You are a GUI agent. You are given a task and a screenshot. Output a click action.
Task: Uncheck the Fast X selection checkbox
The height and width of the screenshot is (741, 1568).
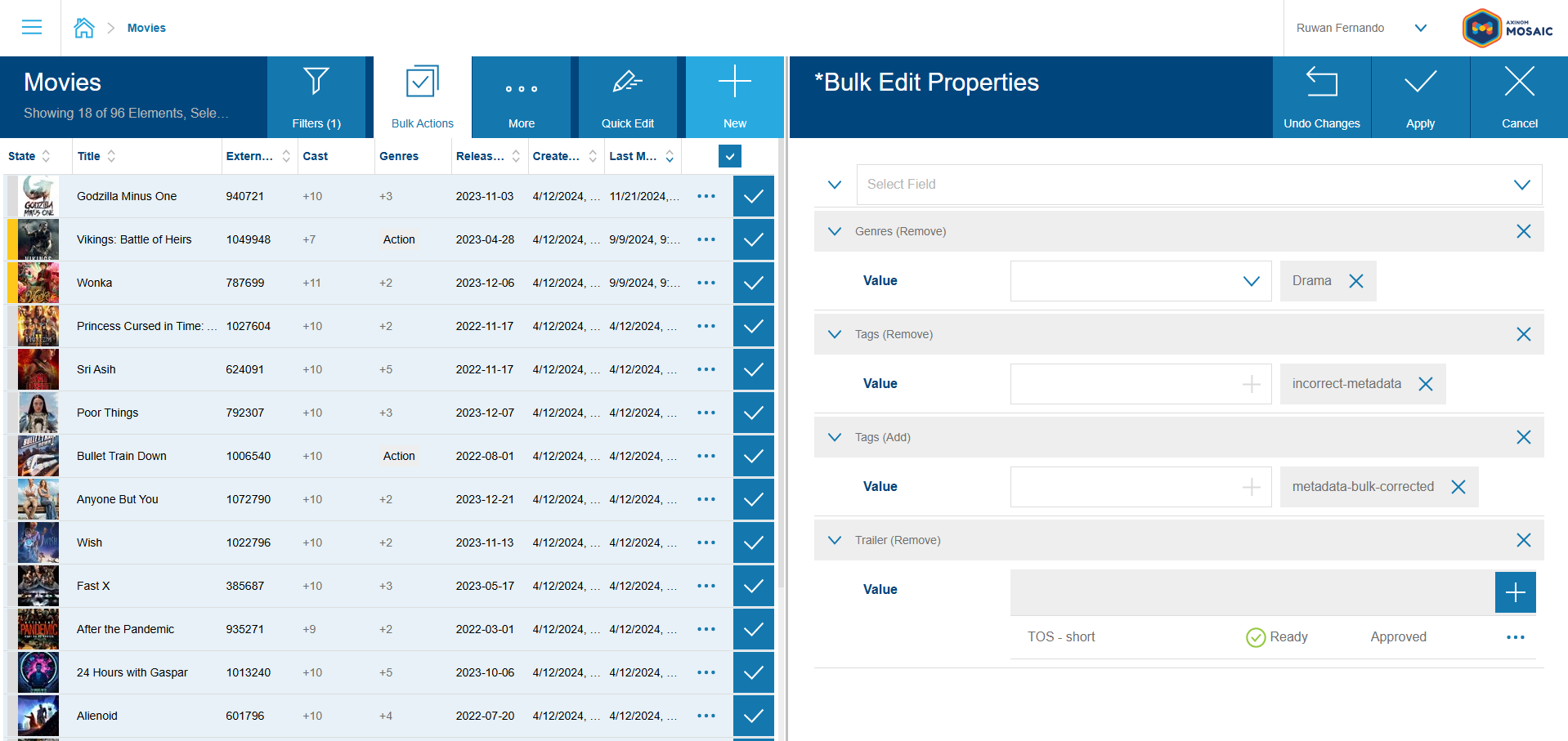[x=753, y=586]
